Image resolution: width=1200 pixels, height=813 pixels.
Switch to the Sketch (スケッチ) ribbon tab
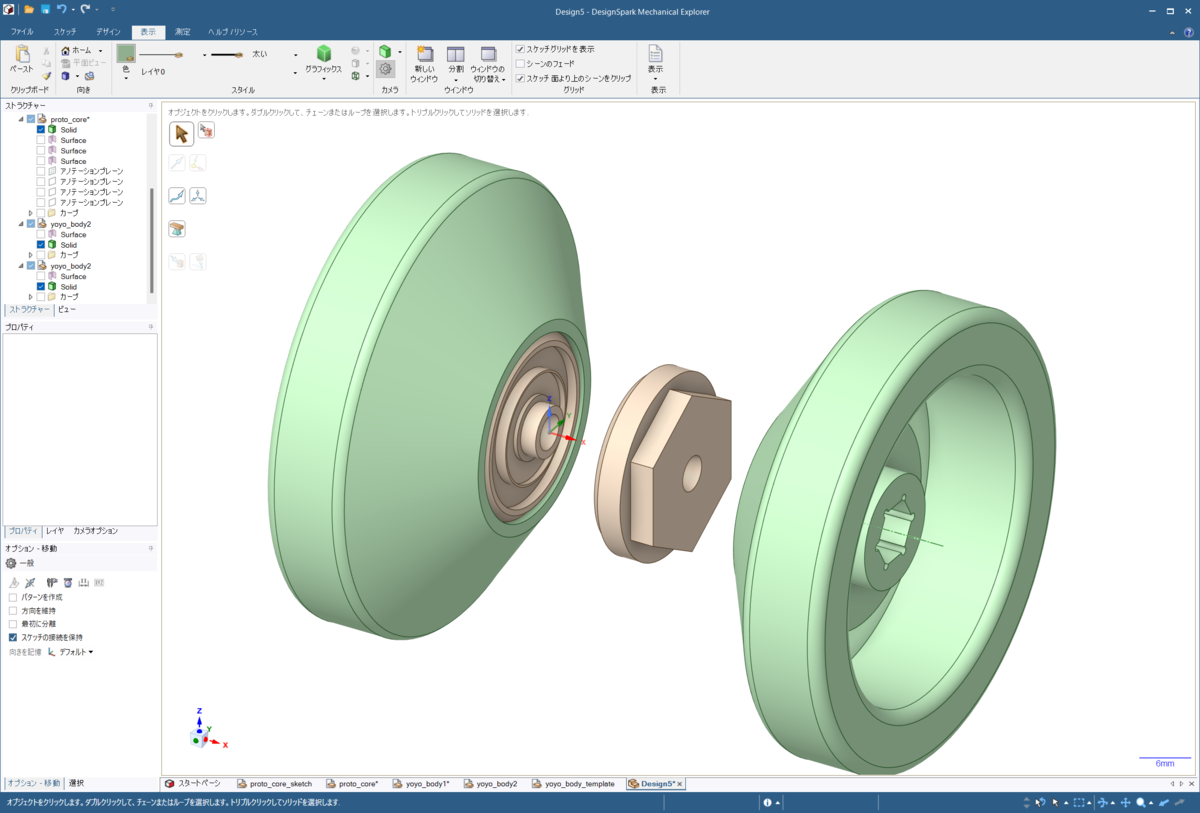coord(65,32)
